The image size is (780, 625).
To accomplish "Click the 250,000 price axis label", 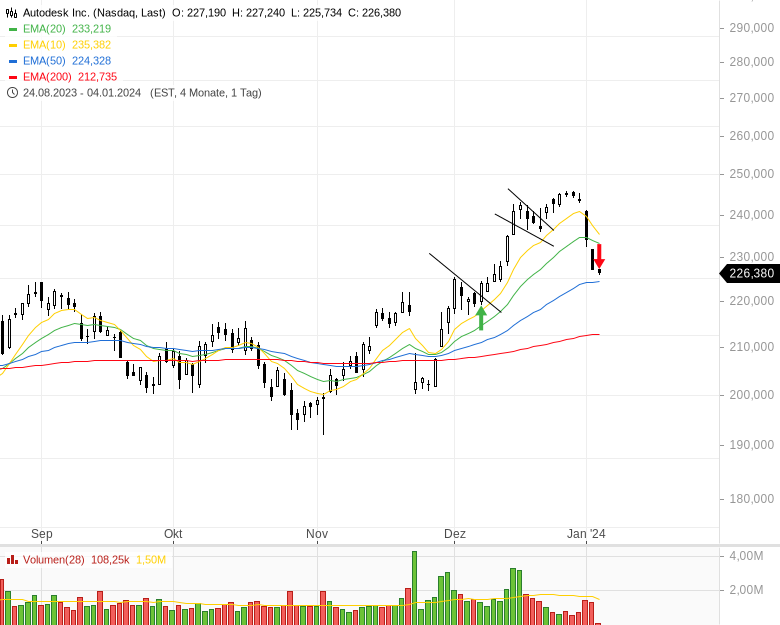I will [x=752, y=174].
